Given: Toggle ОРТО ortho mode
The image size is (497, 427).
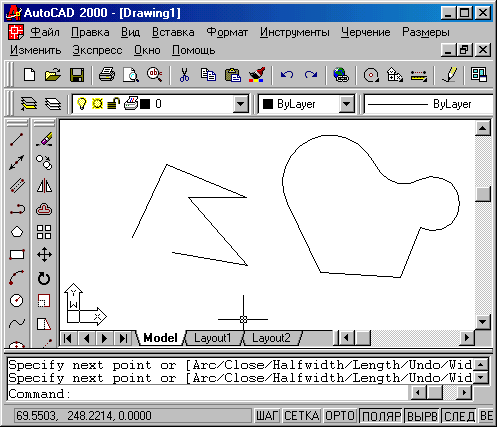Looking at the screenshot, I should 340,416.
